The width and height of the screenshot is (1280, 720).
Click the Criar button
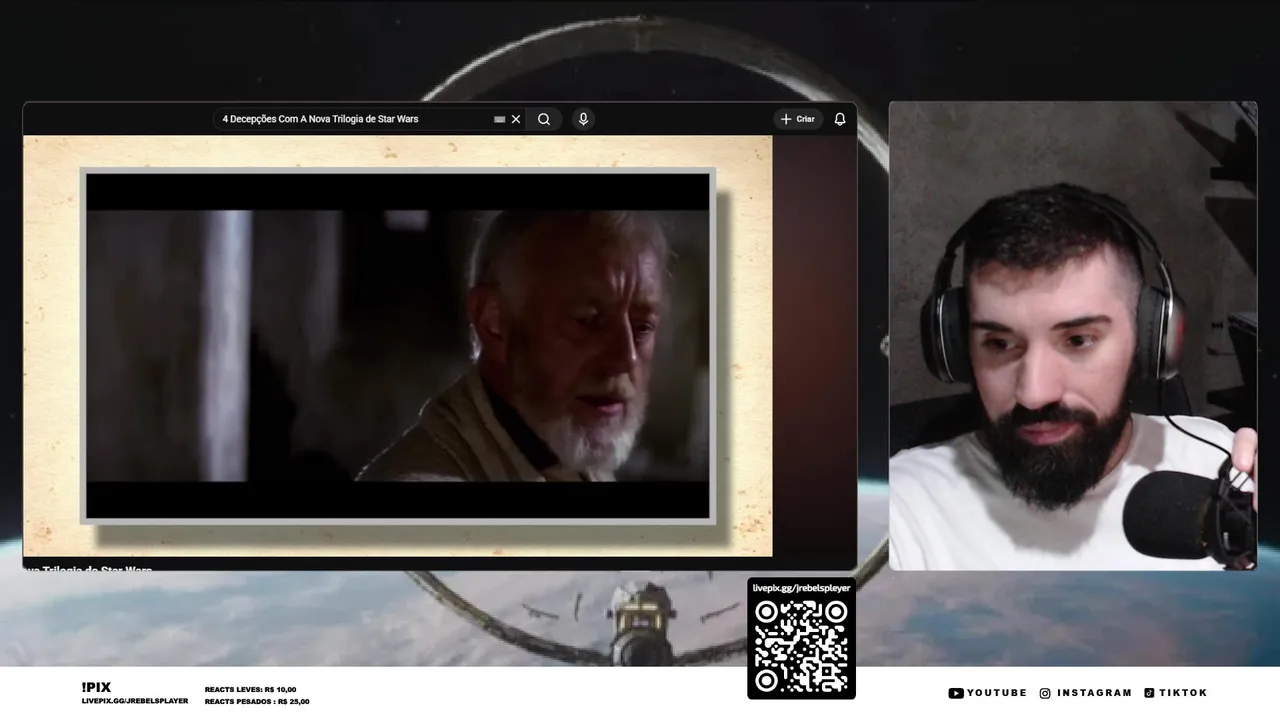(798, 119)
